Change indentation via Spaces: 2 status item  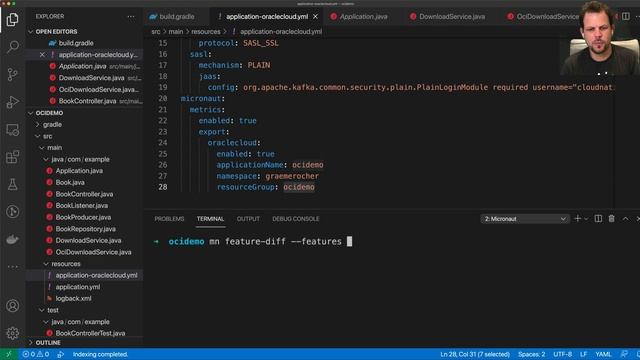pos(531,354)
